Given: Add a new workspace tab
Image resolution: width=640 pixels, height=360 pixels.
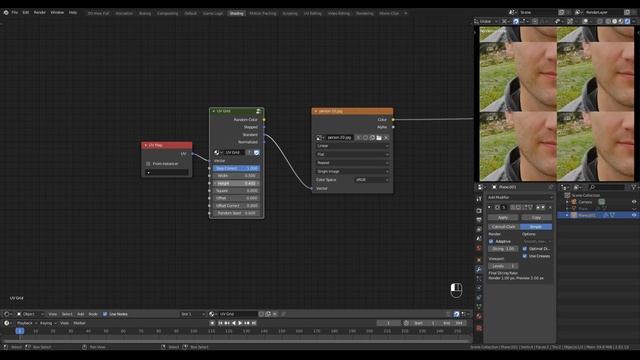Looking at the screenshot, I should tap(405, 13).
